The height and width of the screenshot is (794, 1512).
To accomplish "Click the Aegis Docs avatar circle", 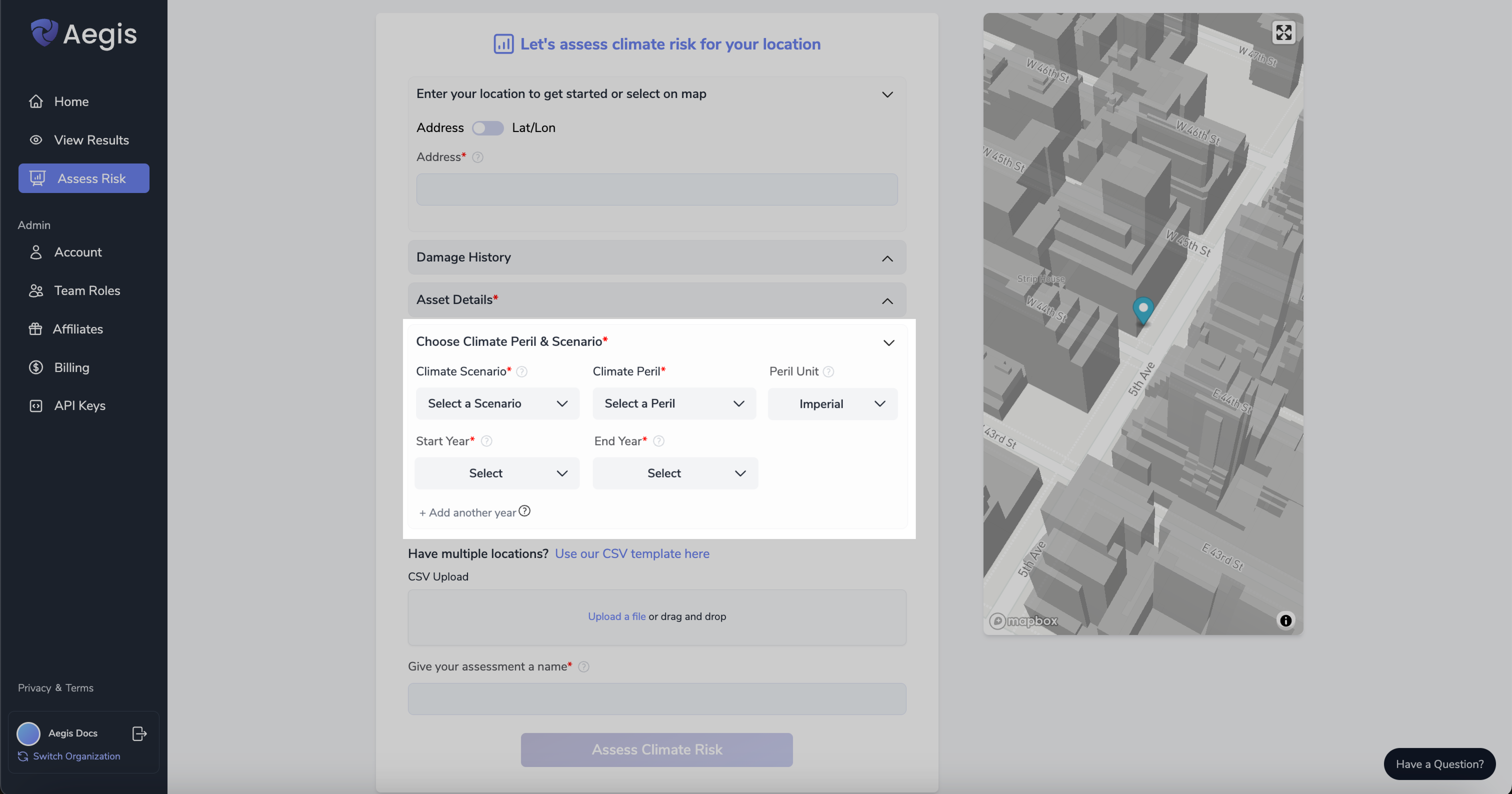I will tap(28, 733).
